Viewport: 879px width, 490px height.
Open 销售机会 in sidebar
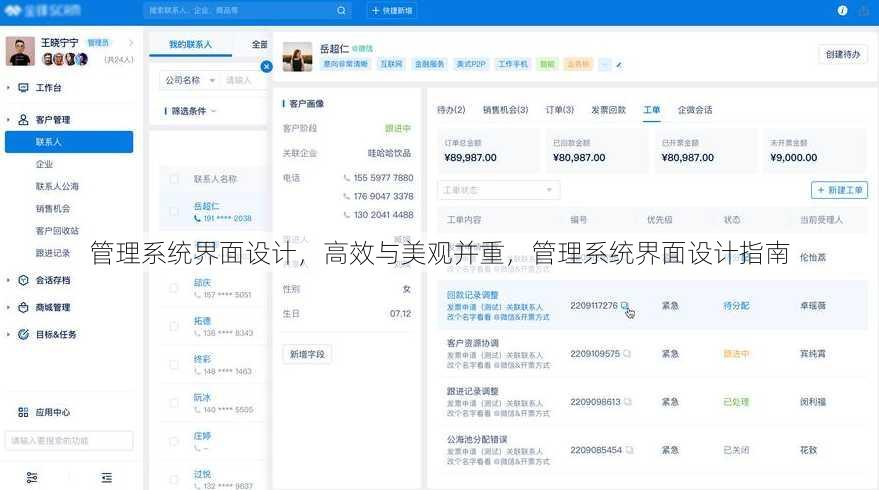53,209
